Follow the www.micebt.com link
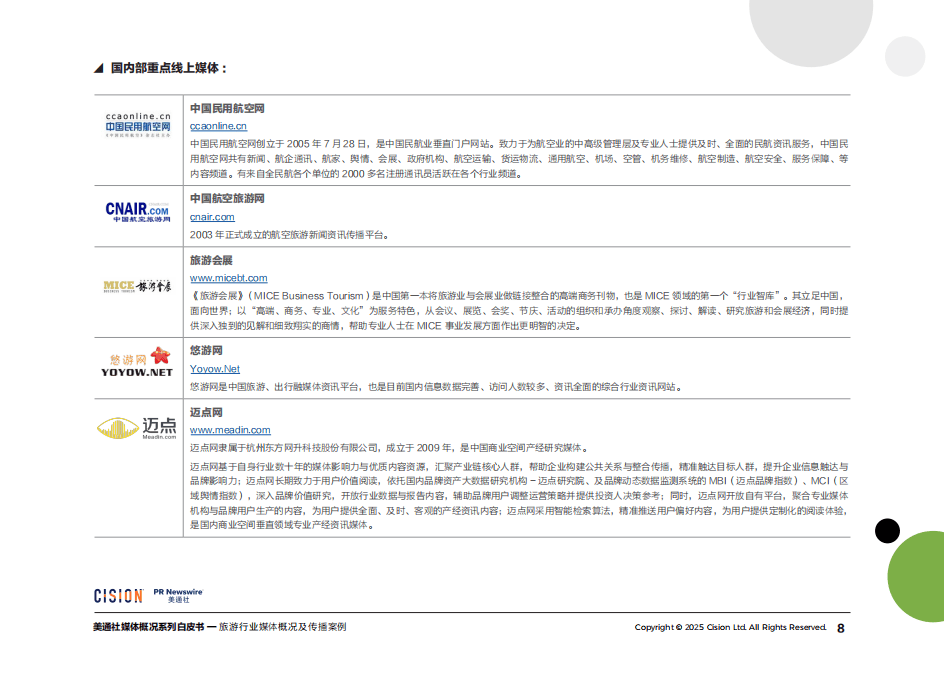Image resolution: width=945 pixels, height=680 pixels. pos(228,278)
